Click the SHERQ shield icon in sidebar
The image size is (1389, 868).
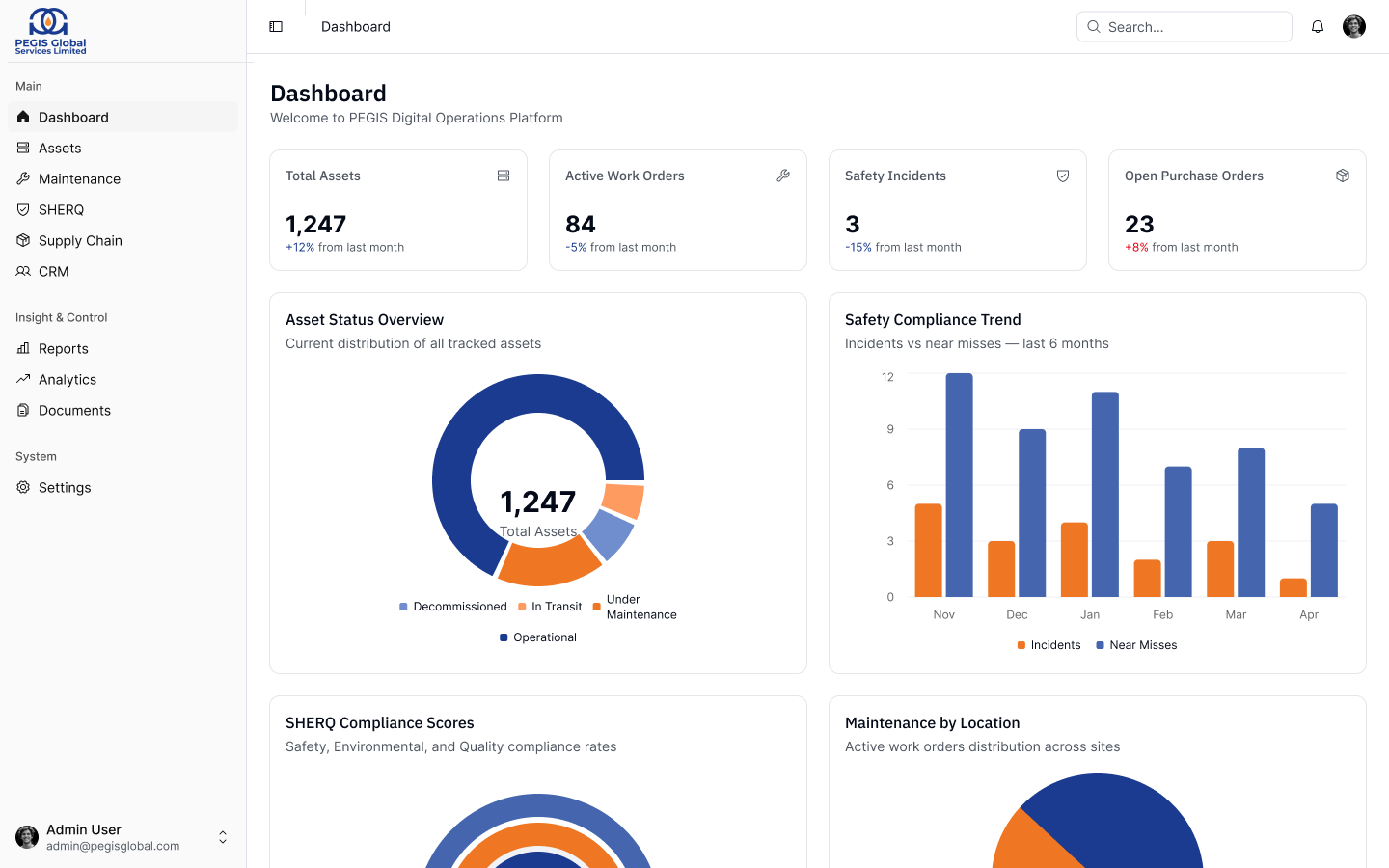(x=23, y=209)
